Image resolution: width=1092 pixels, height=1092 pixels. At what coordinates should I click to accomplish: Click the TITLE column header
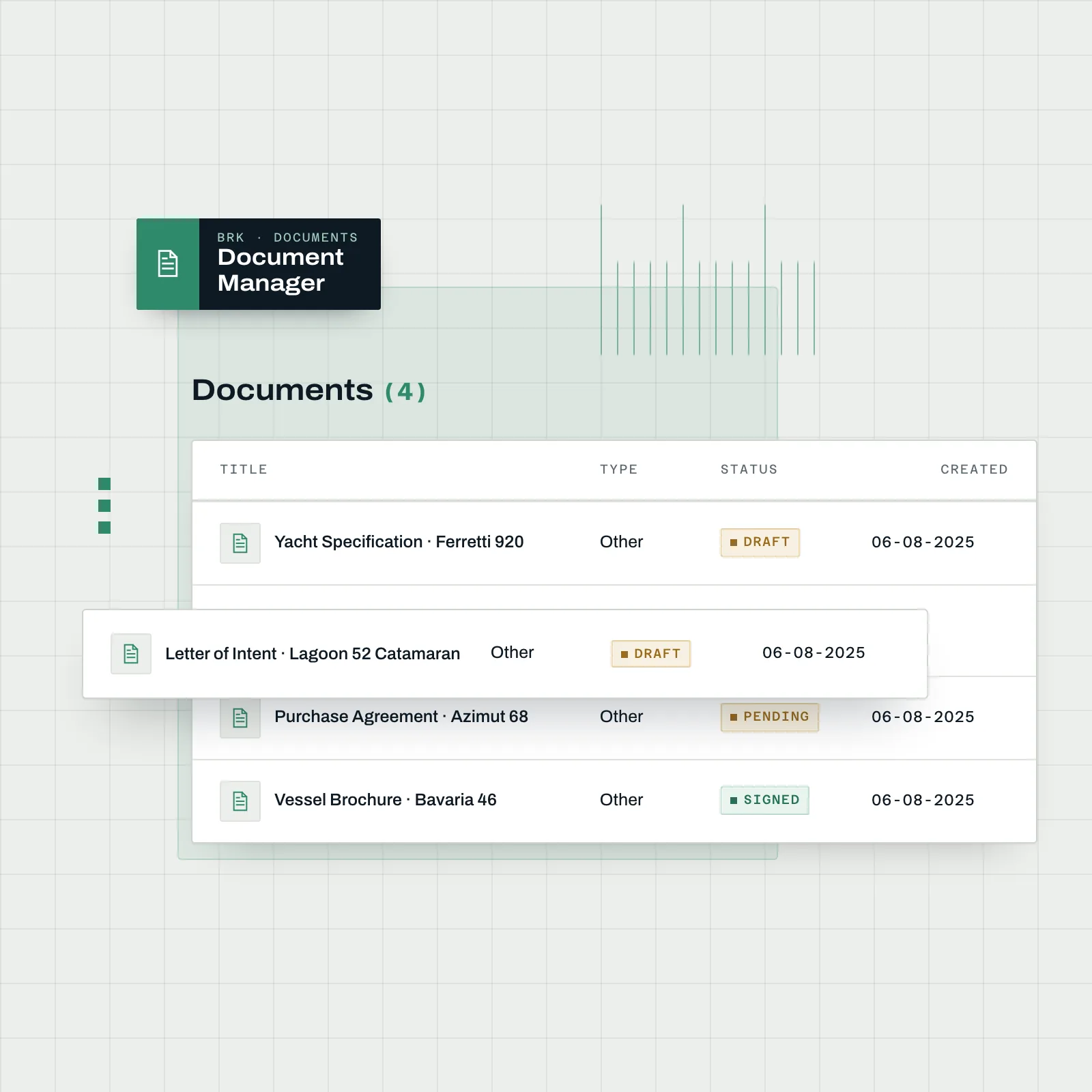tap(244, 470)
